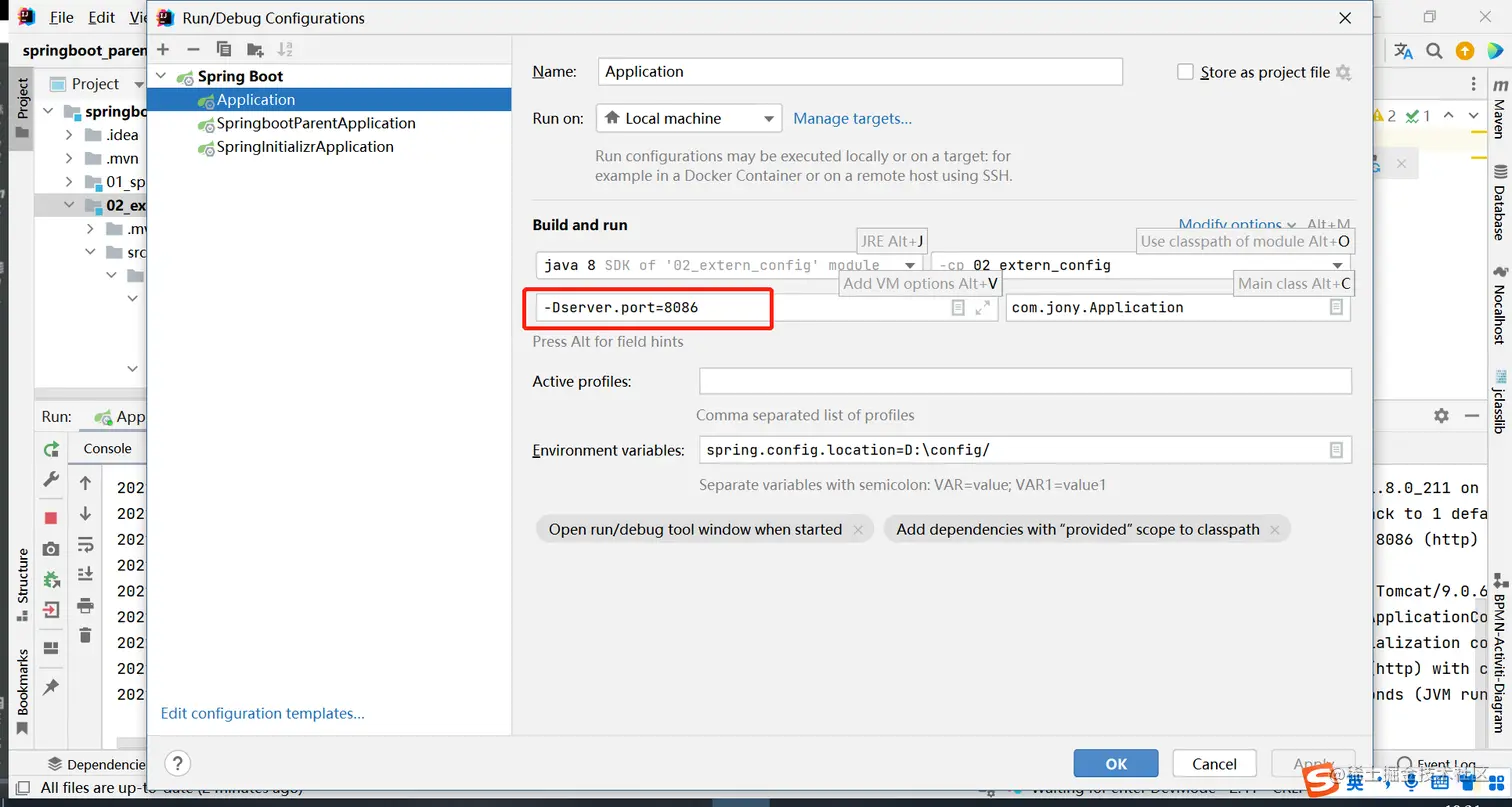Print the console output
Image resolution: width=1512 pixels, height=807 pixels.
tap(86, 605)
